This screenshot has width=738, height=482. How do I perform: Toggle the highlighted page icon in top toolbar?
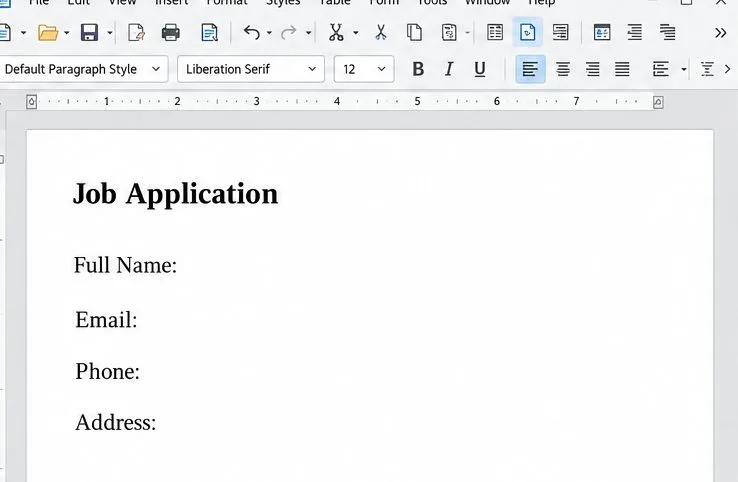tap(528, 32)
